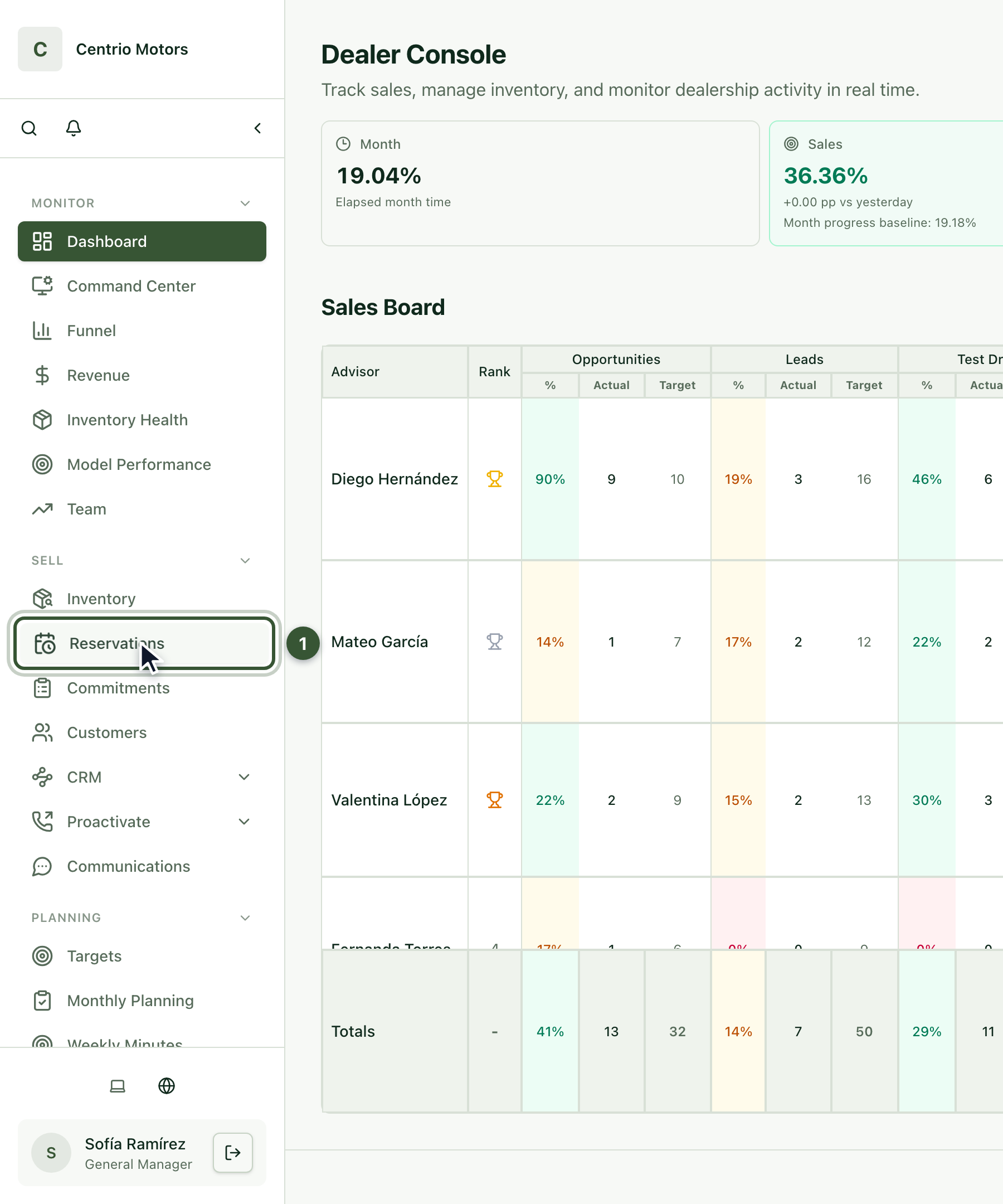Screen dimensions: 1003x1204
Task: Open the Funnel page
Action: (142, 331)
